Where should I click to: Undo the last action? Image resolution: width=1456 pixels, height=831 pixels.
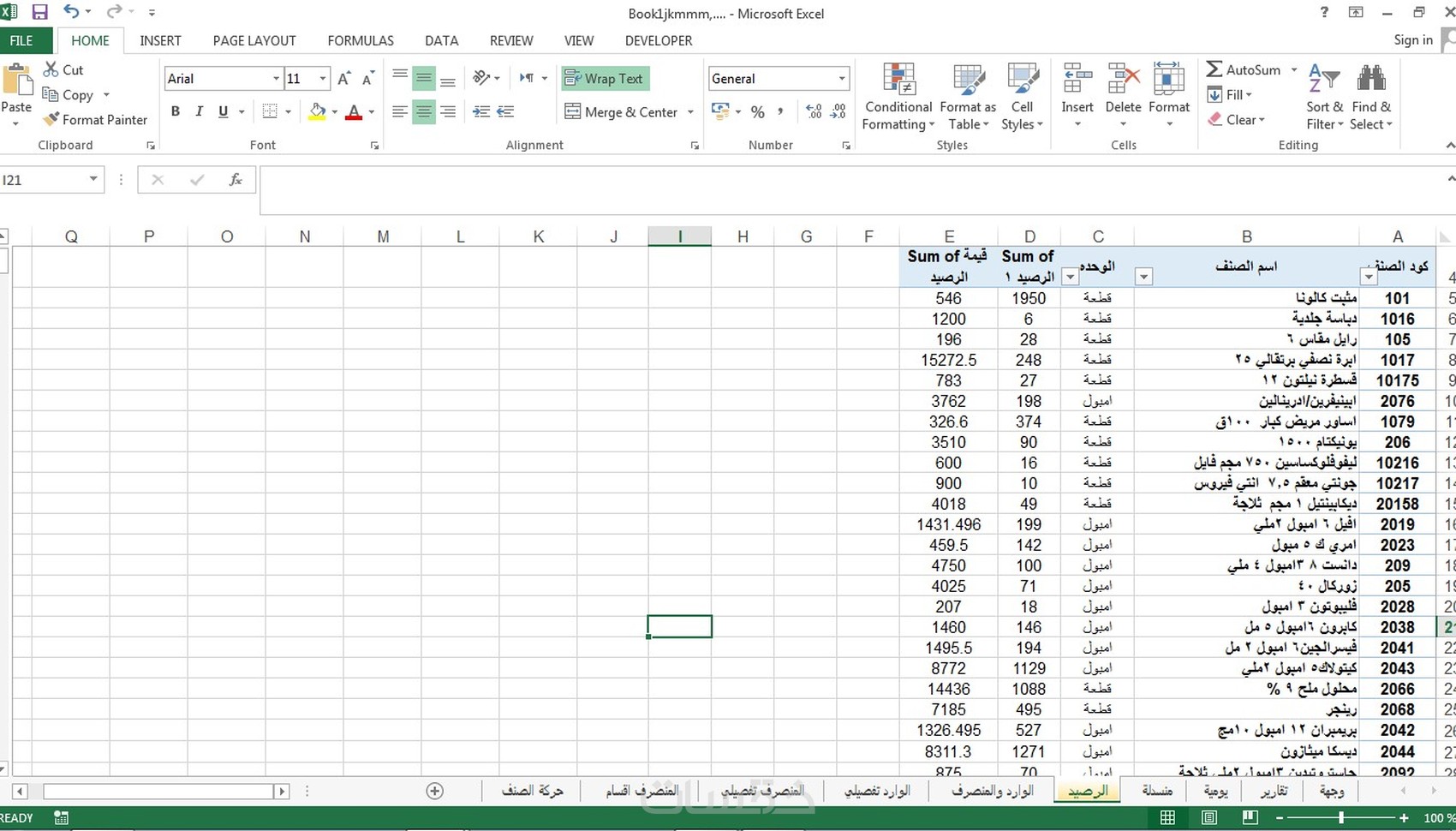[71, 12]
